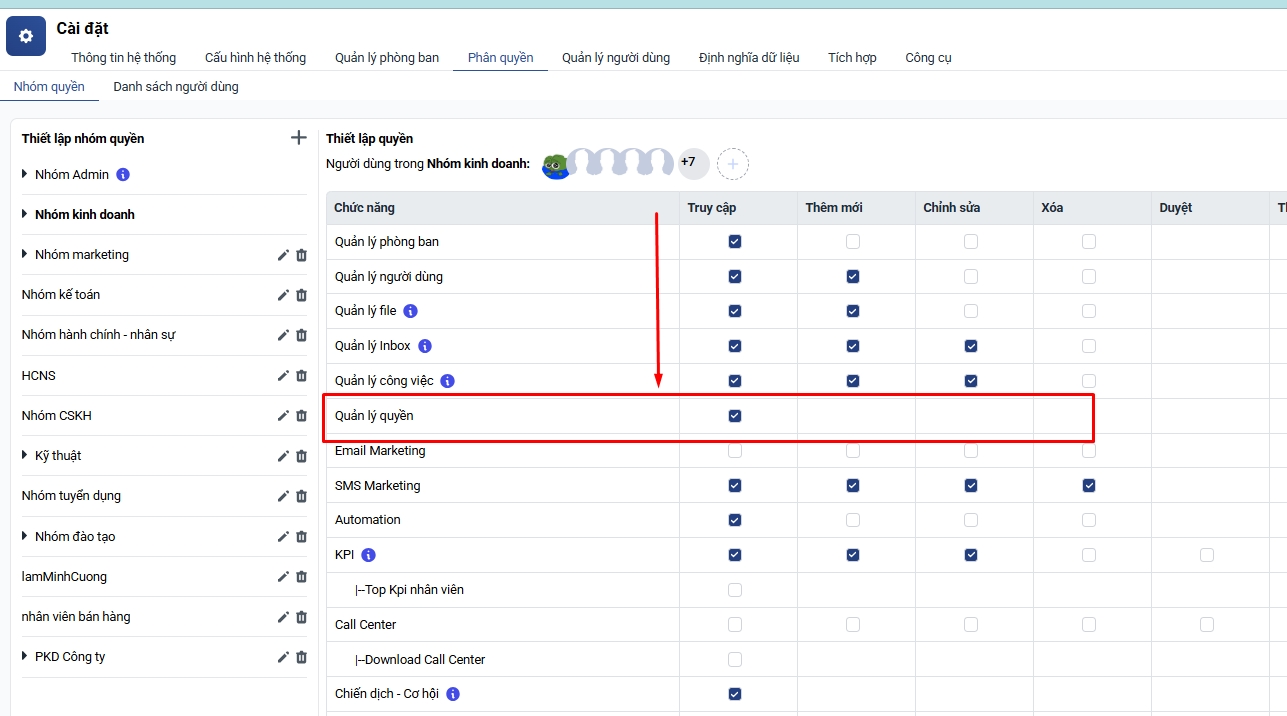Click edit pencil for Nhóm marketing
Screen dimensions: 1287x716
pyautogui.click(x=283, y=255)
